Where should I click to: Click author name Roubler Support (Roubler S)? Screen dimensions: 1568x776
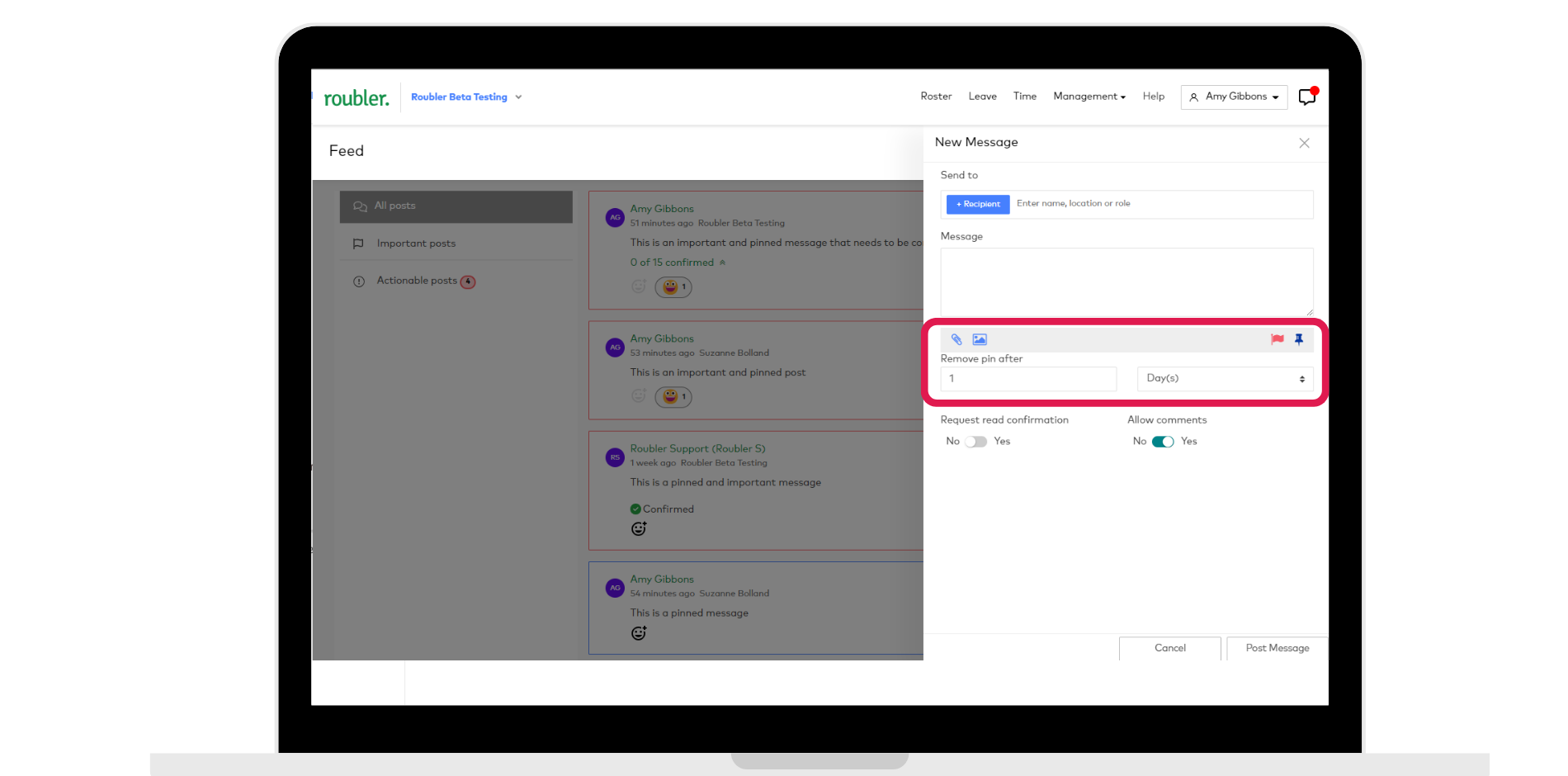[698, 449]
